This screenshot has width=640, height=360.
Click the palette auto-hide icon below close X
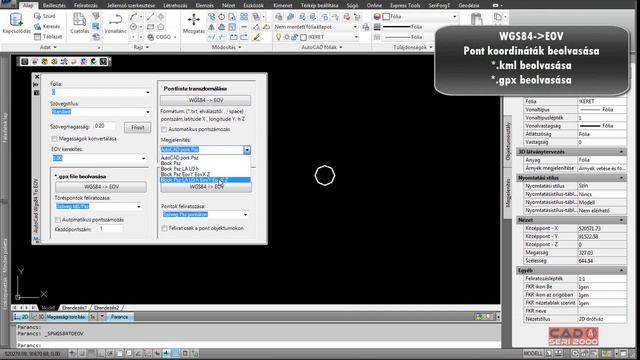coord(36,84)
